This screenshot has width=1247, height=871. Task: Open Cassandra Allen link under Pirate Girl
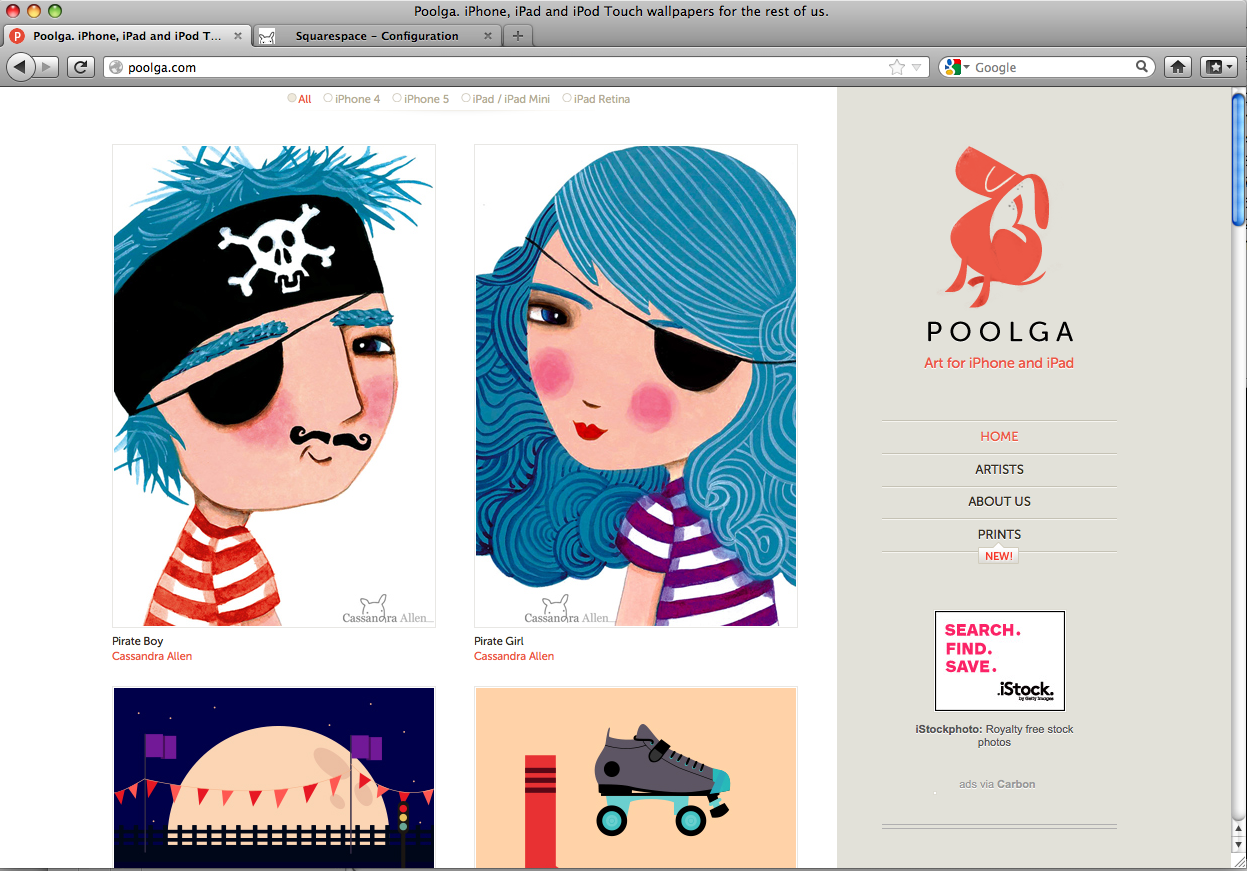(514, 656)
